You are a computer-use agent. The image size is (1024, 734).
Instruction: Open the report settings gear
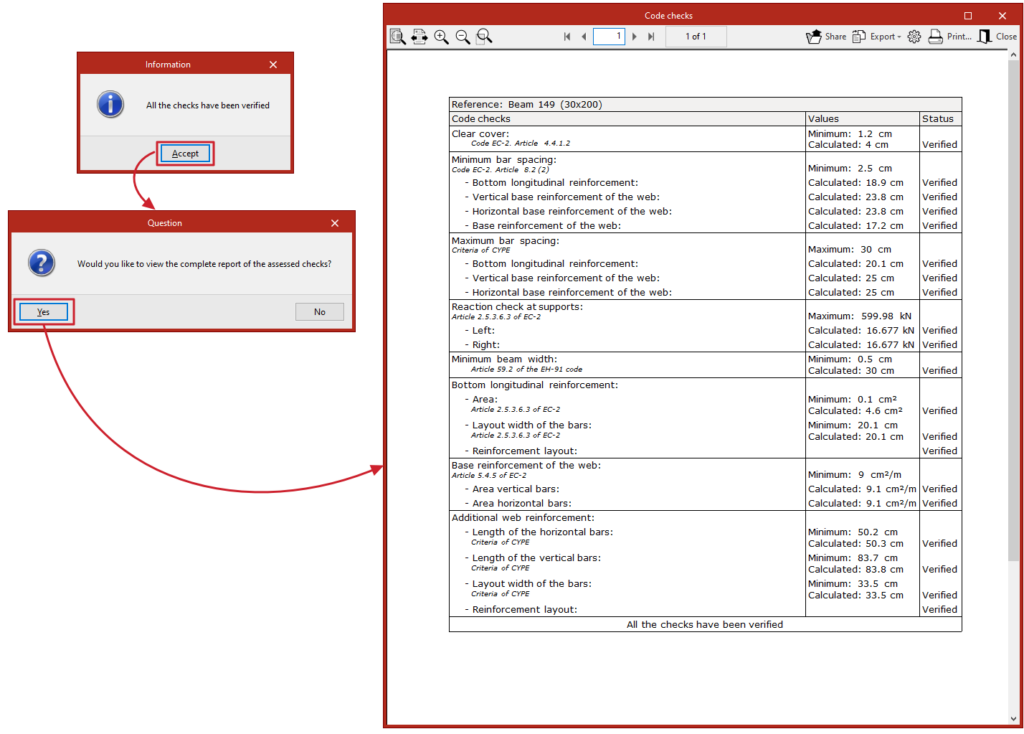click(914, 37)
